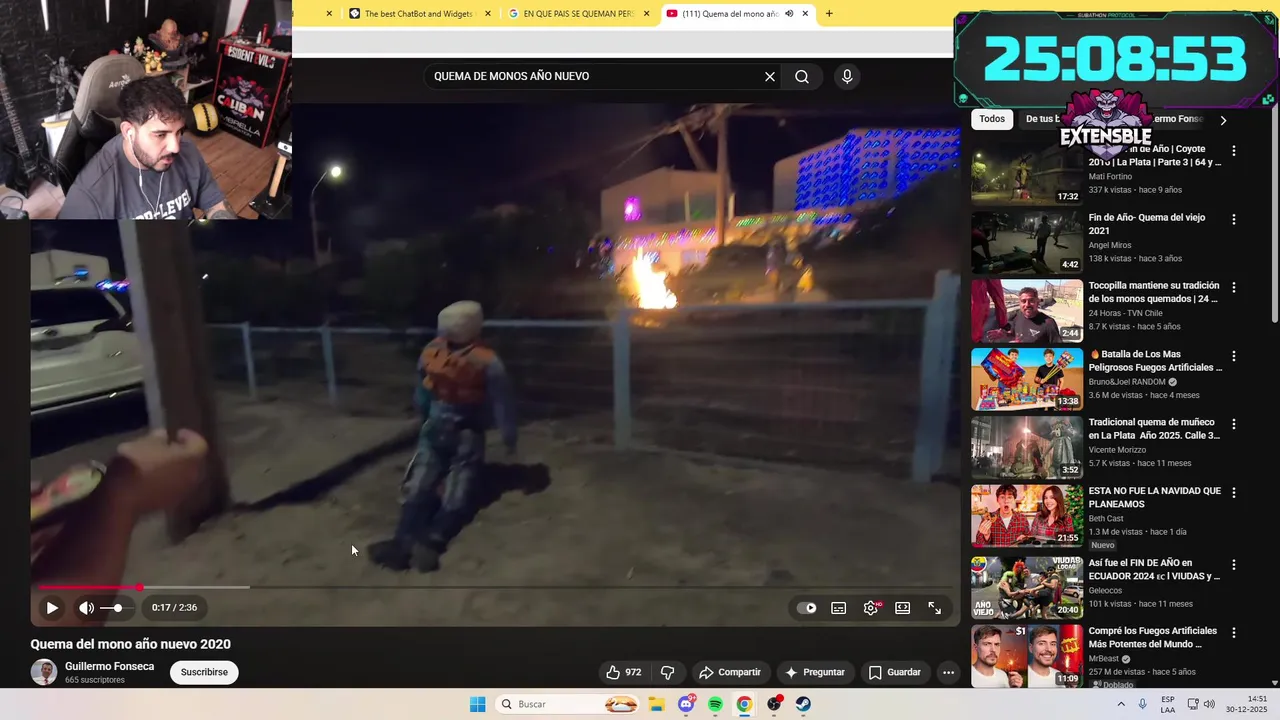
Task: Enter fullscreen mode
Action: (935, 607)
